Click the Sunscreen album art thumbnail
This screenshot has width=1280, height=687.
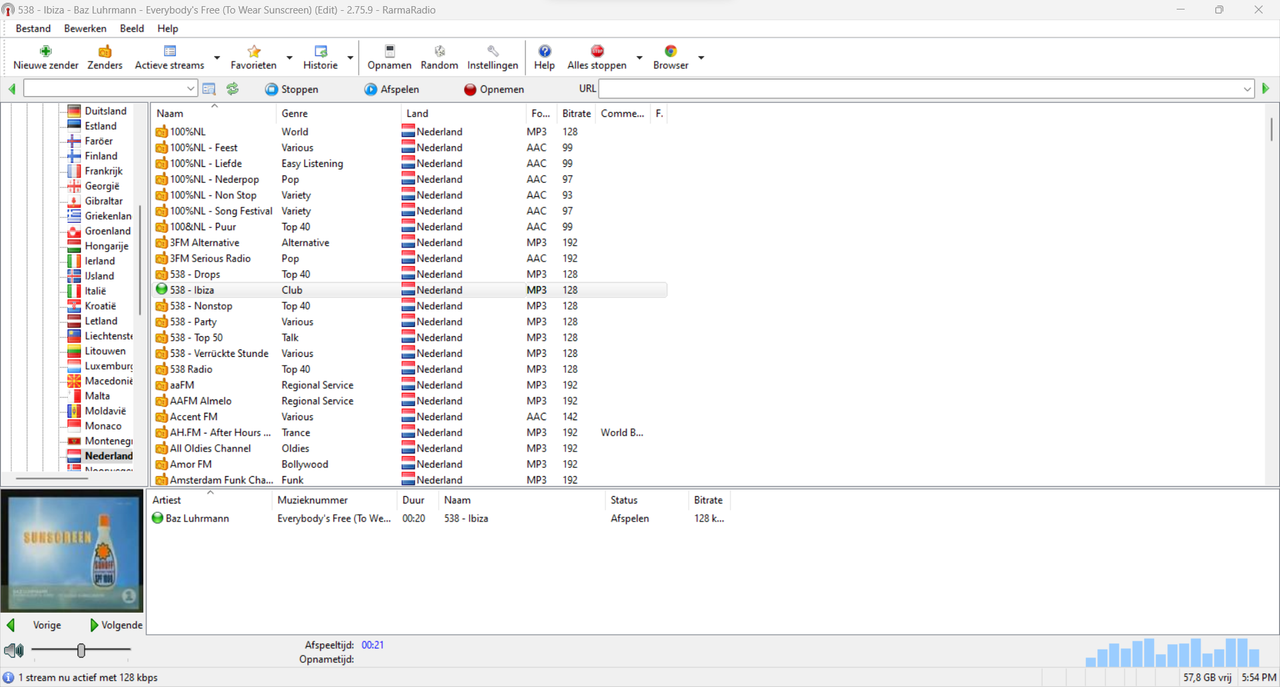[x=72, y=551]
